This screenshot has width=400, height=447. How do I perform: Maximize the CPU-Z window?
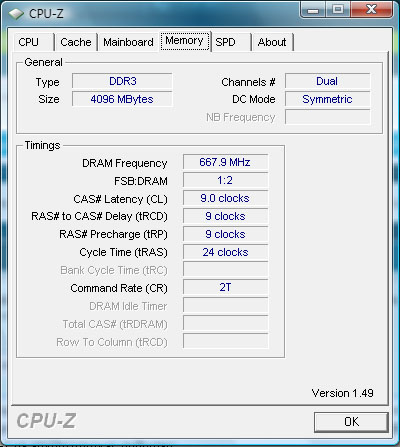(338, 10)
